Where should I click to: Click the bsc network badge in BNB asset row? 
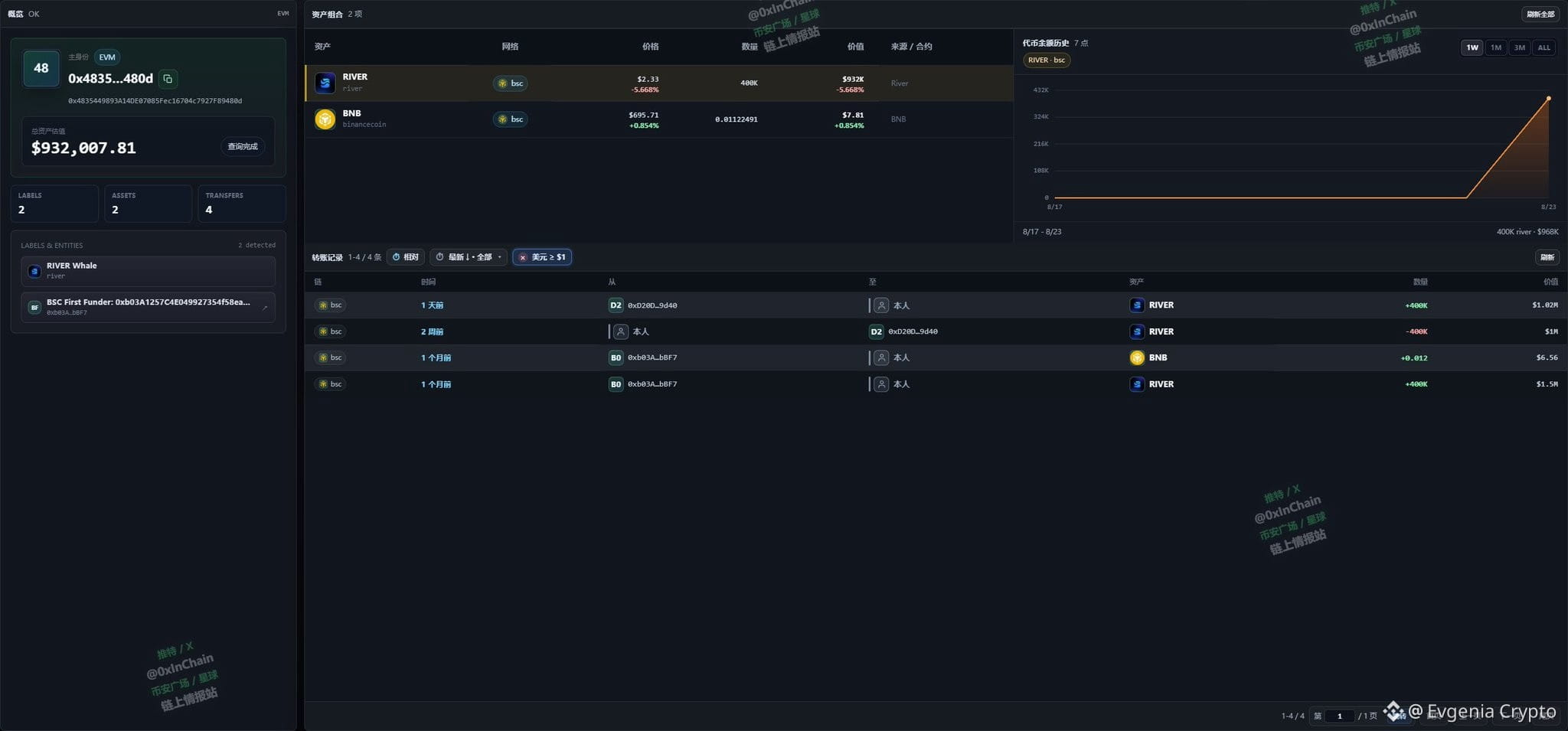point(511,119)
